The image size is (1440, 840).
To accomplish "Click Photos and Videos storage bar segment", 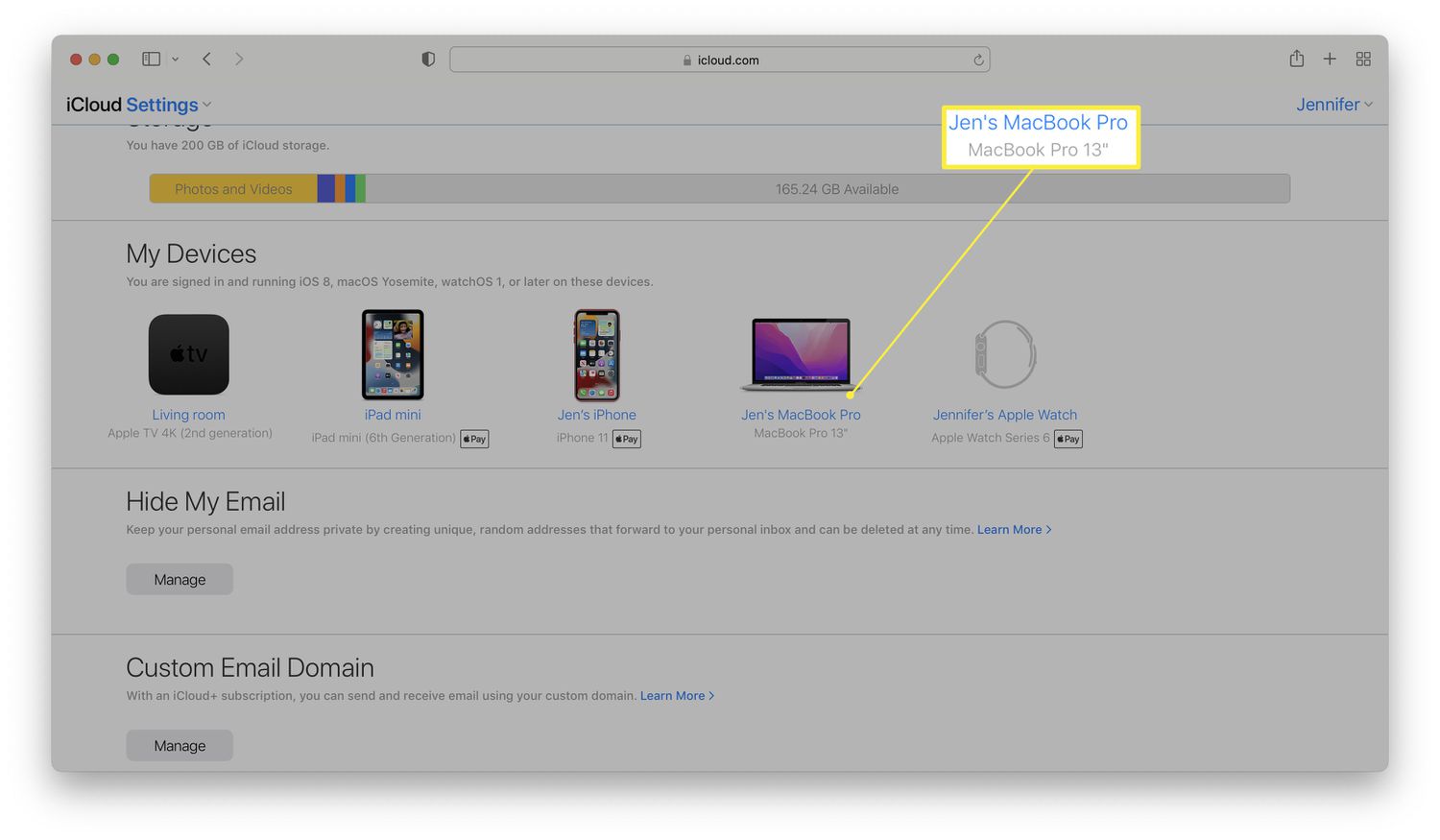I will tap(233, 189).
